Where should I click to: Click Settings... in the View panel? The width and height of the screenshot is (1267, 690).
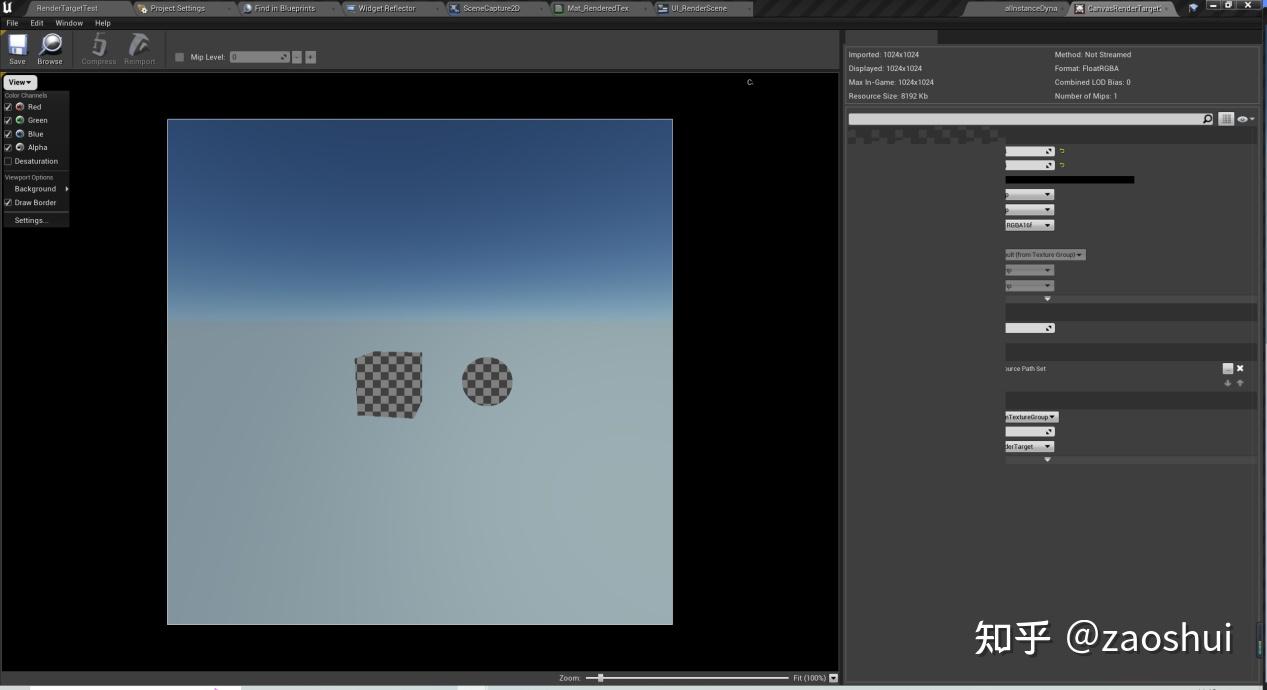[33, 220]
